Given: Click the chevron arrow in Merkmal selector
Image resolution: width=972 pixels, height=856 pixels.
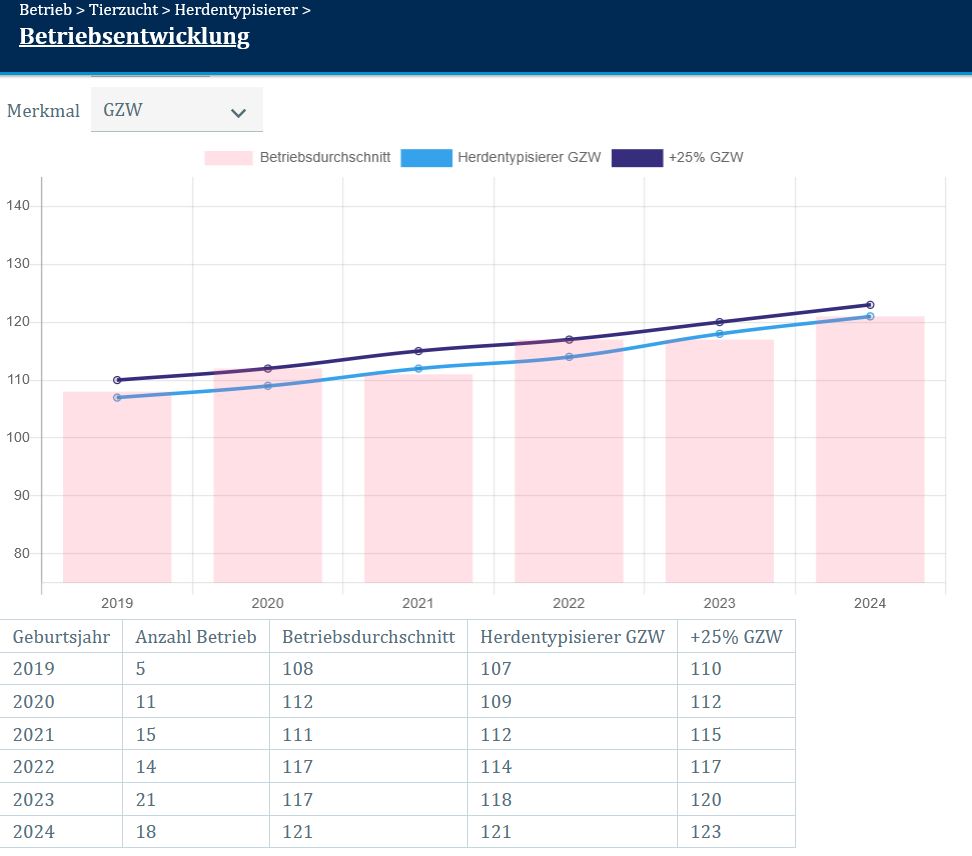Looking at the screenshot, I should pos(238,113).
